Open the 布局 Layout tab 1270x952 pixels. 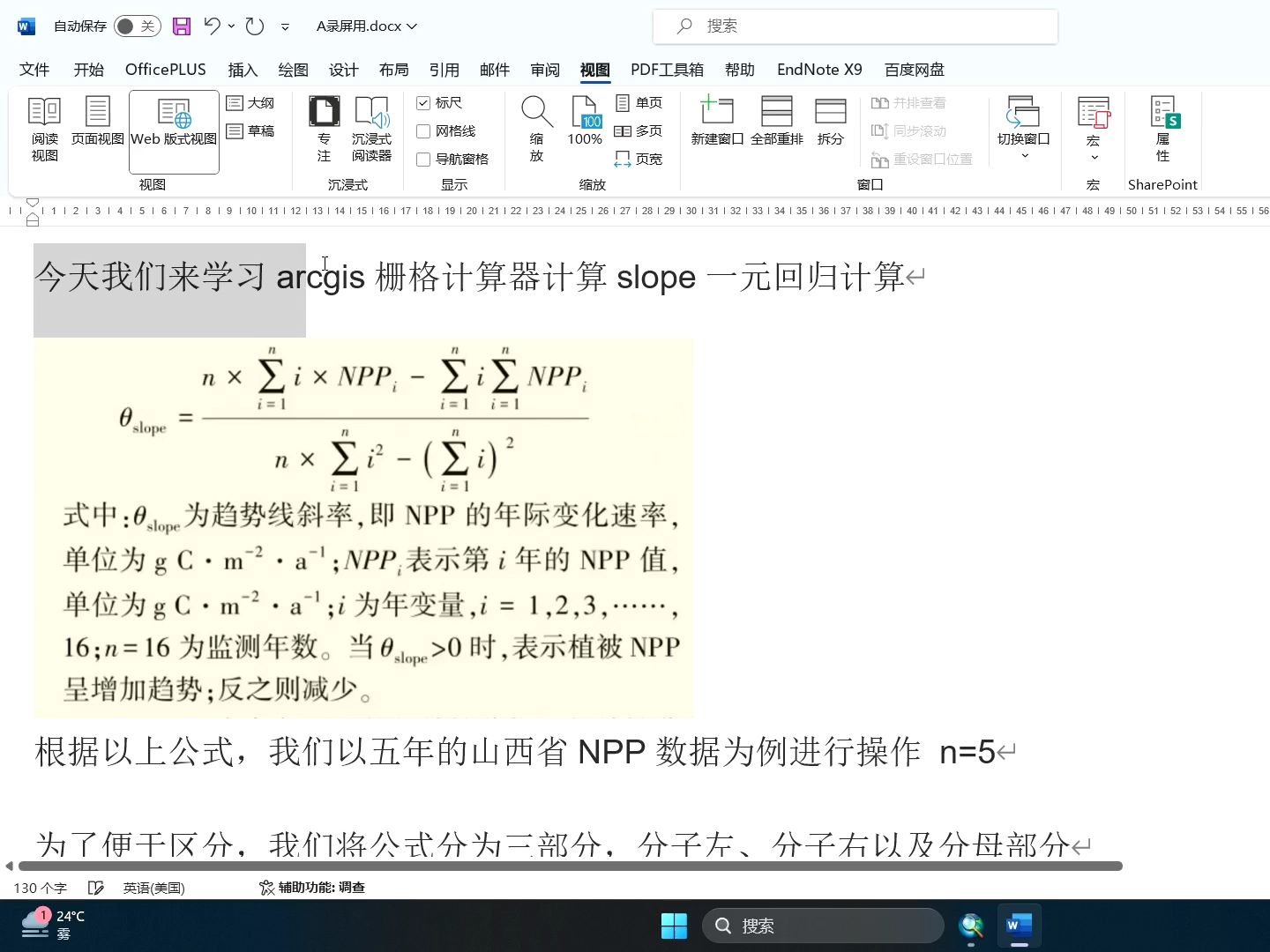(394, 70)
